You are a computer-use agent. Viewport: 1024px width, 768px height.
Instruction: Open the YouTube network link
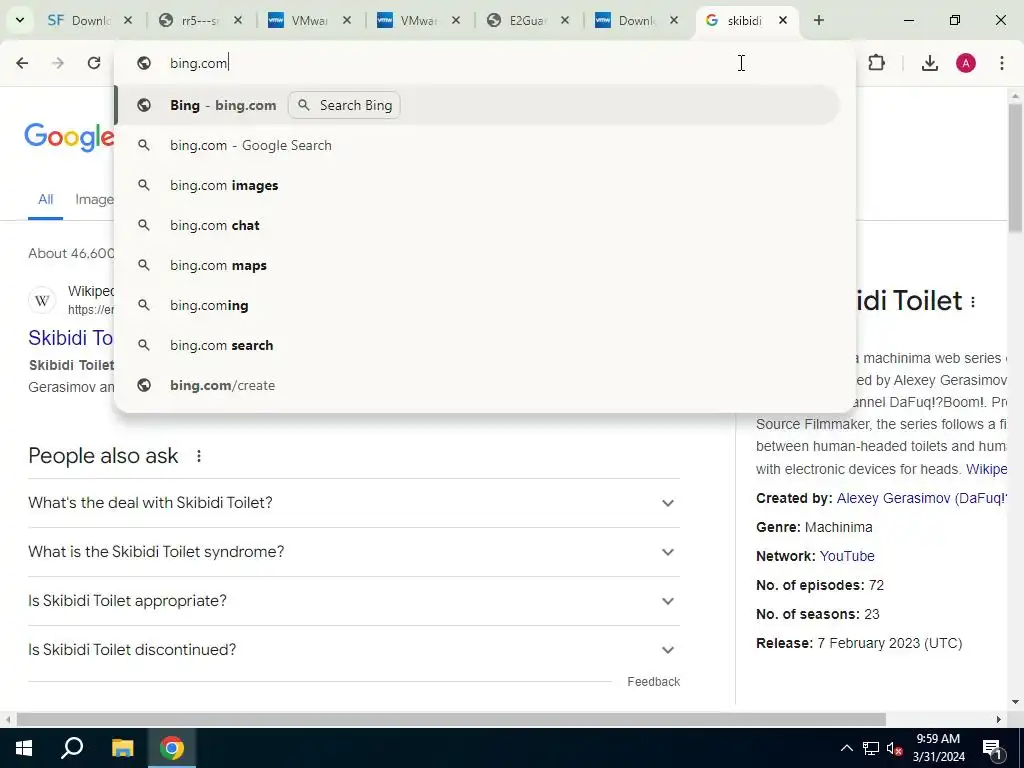(x=847, y=556)
